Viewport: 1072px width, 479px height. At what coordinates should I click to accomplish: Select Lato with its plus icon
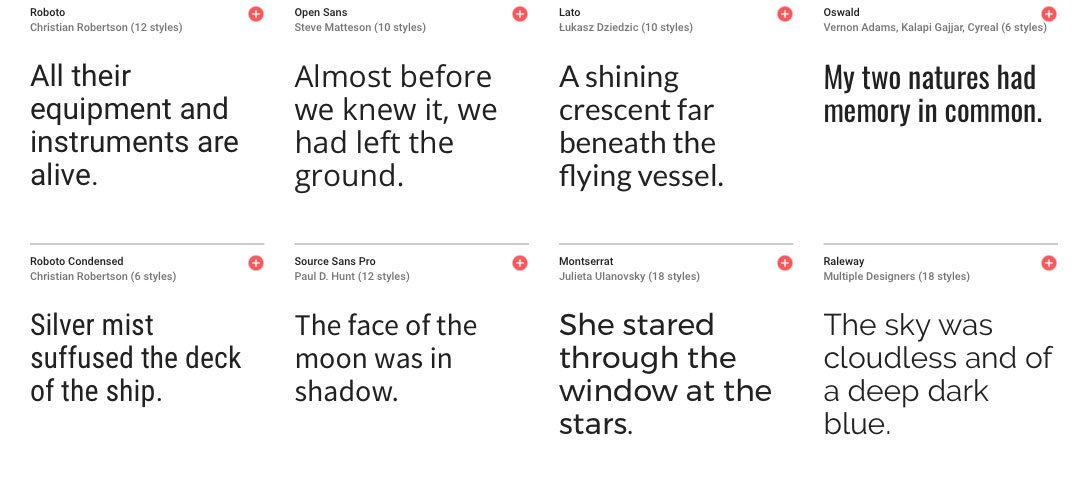[x=784, y=14]
